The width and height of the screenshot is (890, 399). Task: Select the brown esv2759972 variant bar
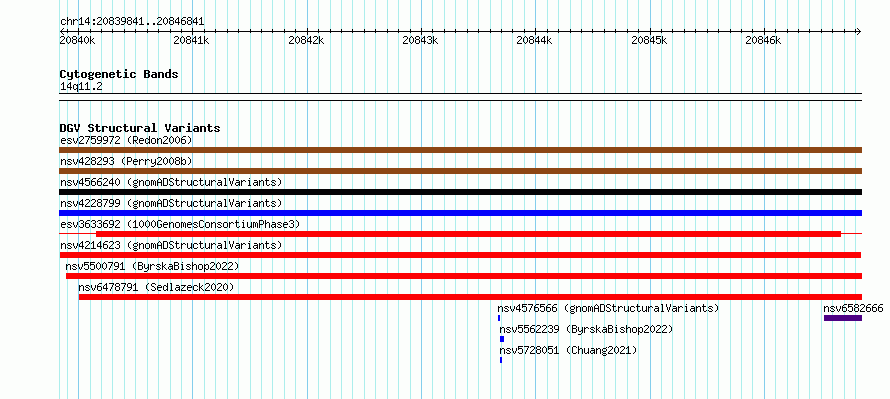460,150
